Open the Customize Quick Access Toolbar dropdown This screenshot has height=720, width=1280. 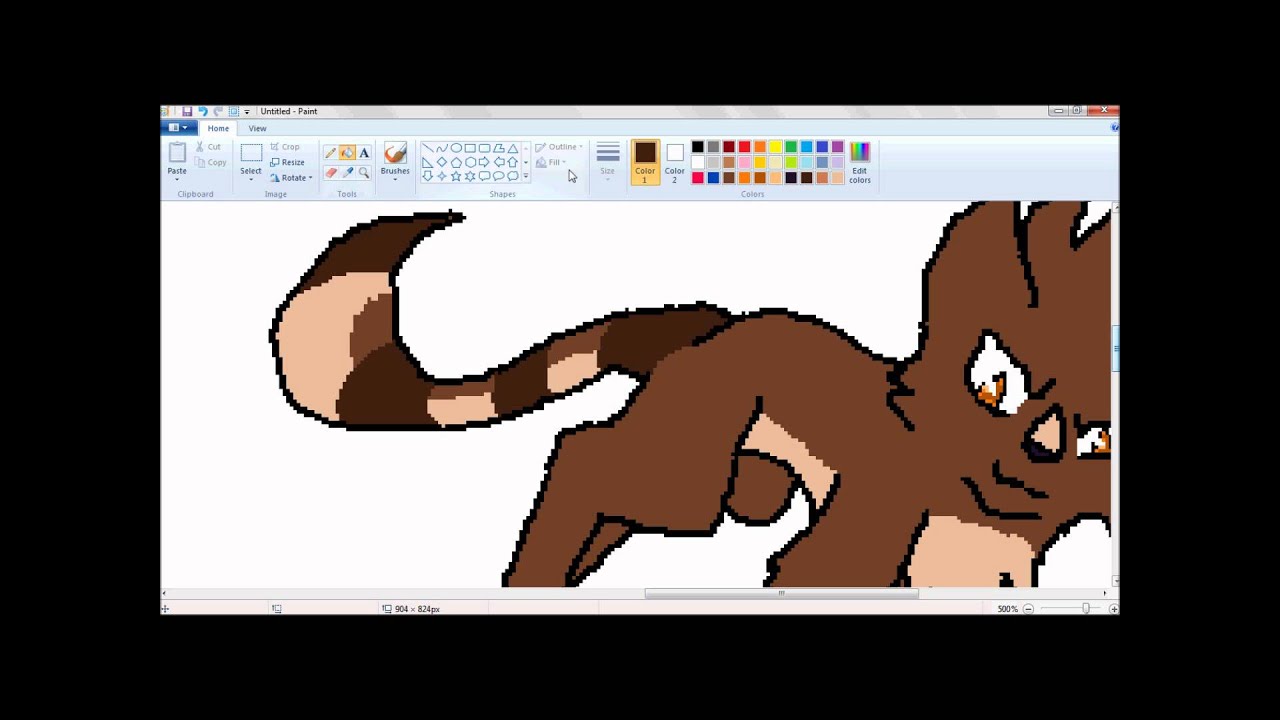247,111
